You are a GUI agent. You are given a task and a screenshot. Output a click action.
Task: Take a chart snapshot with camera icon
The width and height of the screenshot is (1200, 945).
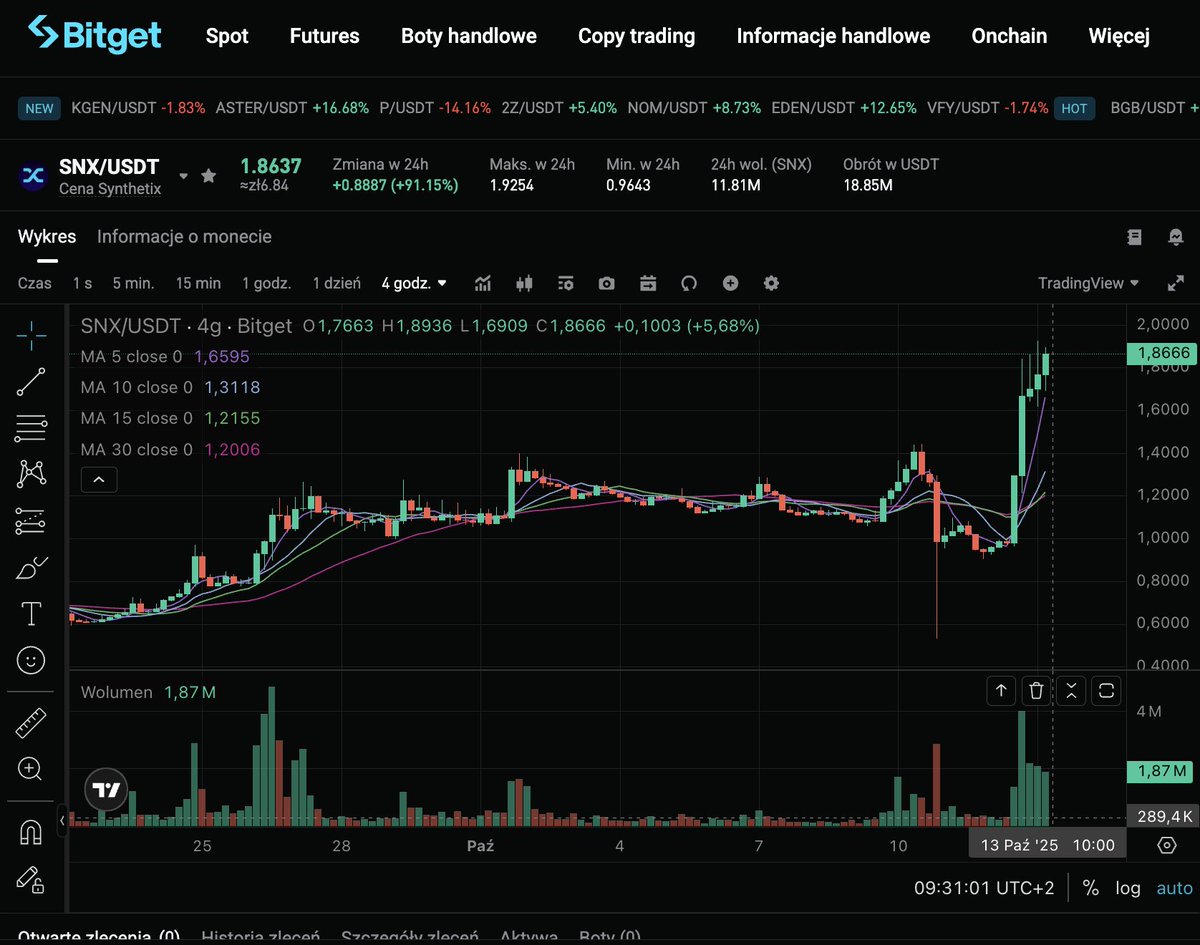[607, 283]
